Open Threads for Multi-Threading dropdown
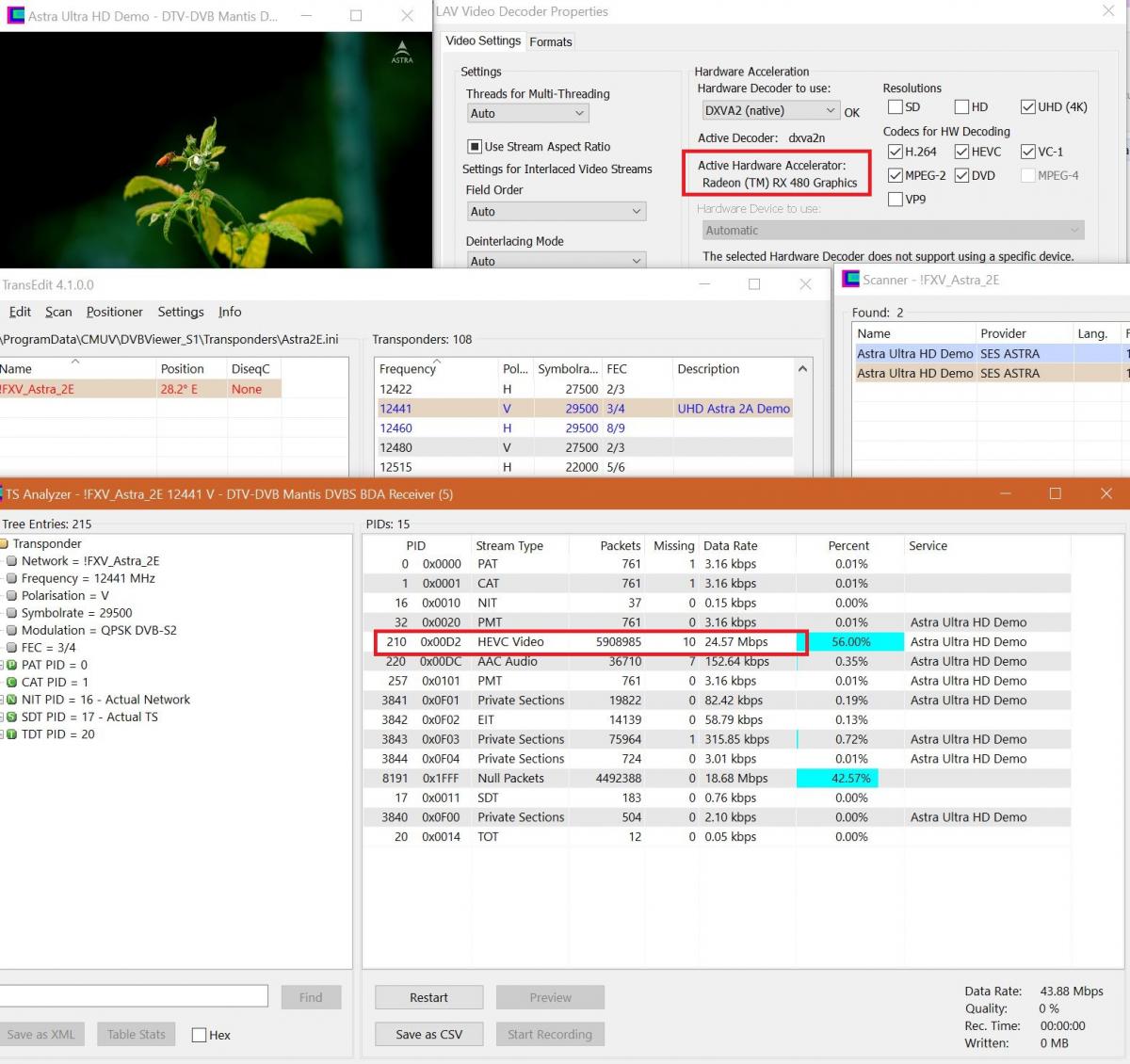Screen dimensions: 1130x1064 (x=527, y=113)
